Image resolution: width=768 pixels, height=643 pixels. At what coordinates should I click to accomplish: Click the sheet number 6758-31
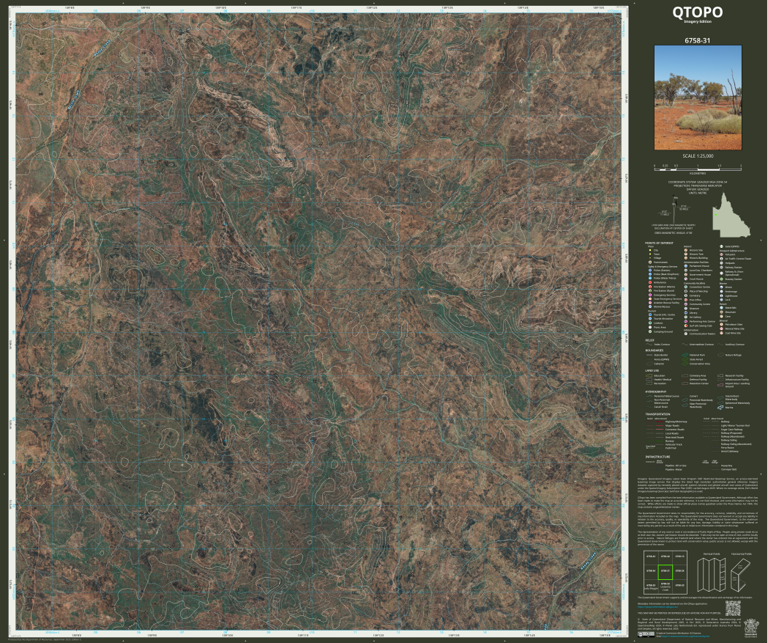[x=697, y=40]
